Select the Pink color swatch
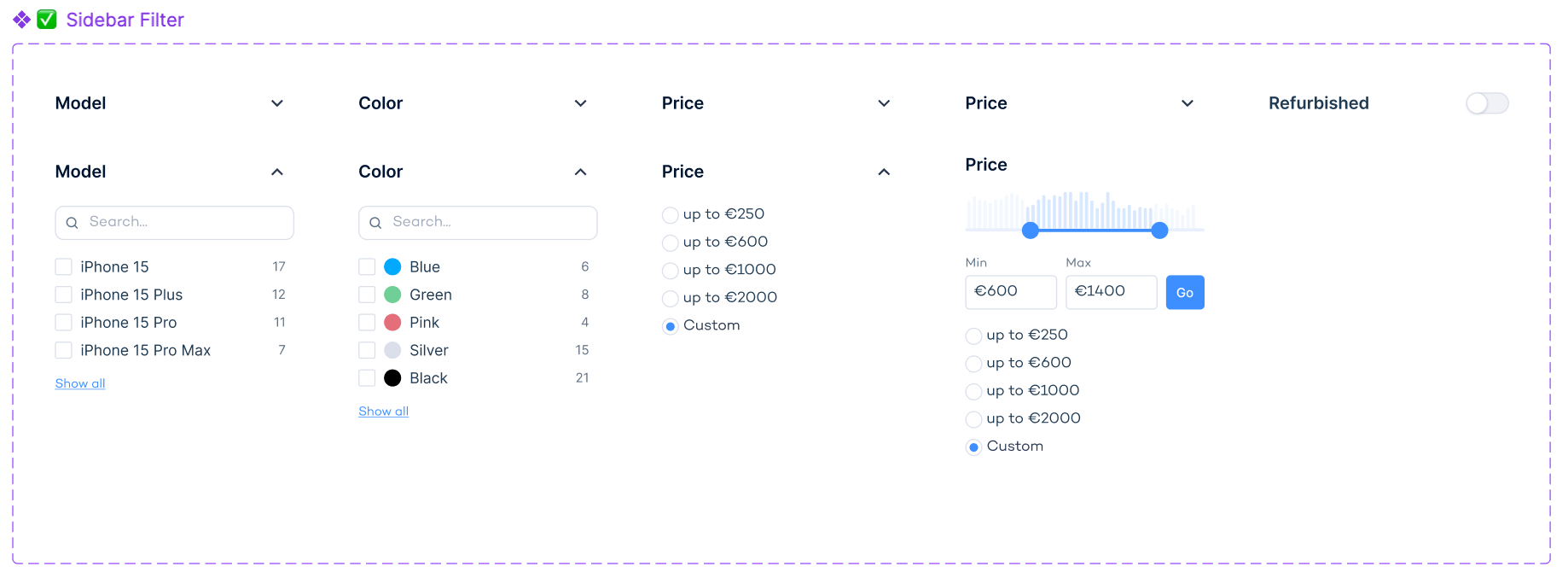Viewport: 1568px width, 584px height. (x=392, y=323)
